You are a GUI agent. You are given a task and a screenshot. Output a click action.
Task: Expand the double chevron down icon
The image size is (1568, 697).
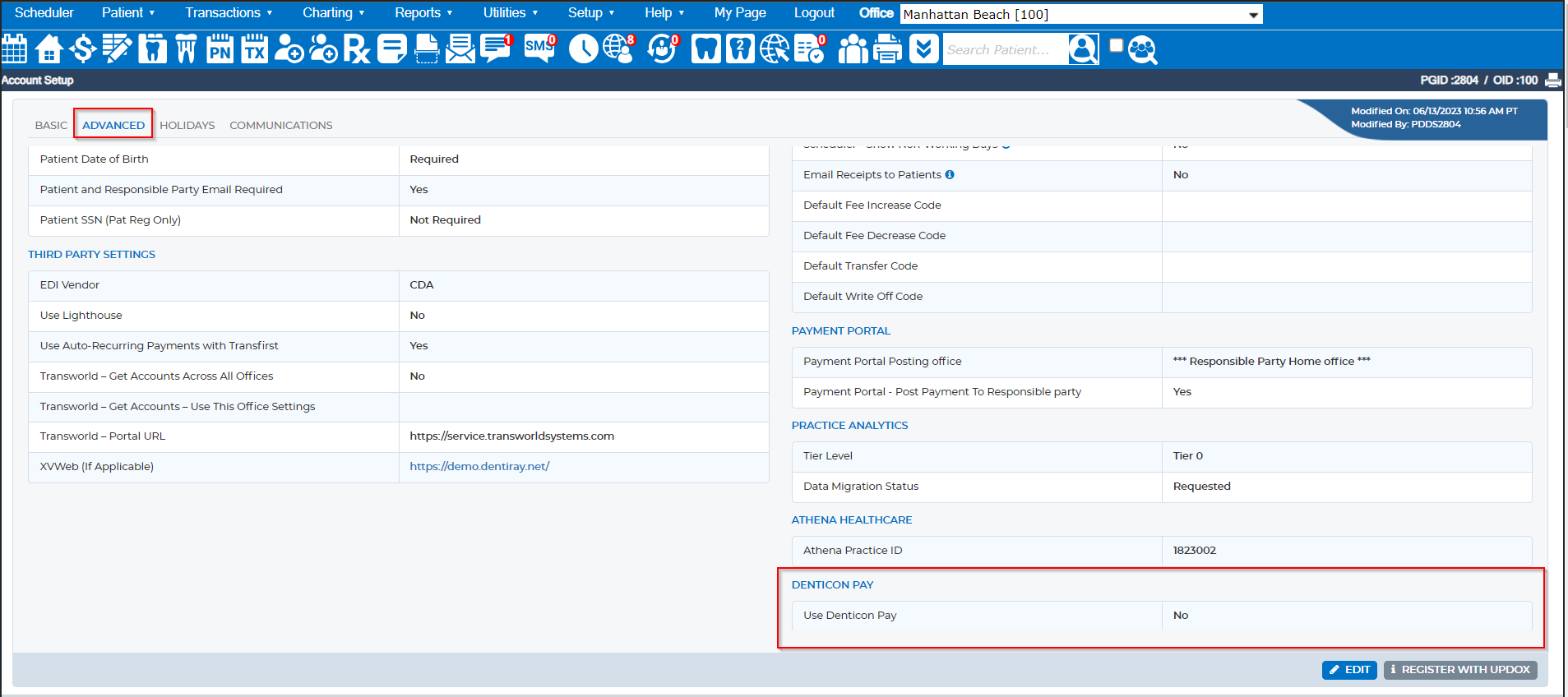click(923, 49)
